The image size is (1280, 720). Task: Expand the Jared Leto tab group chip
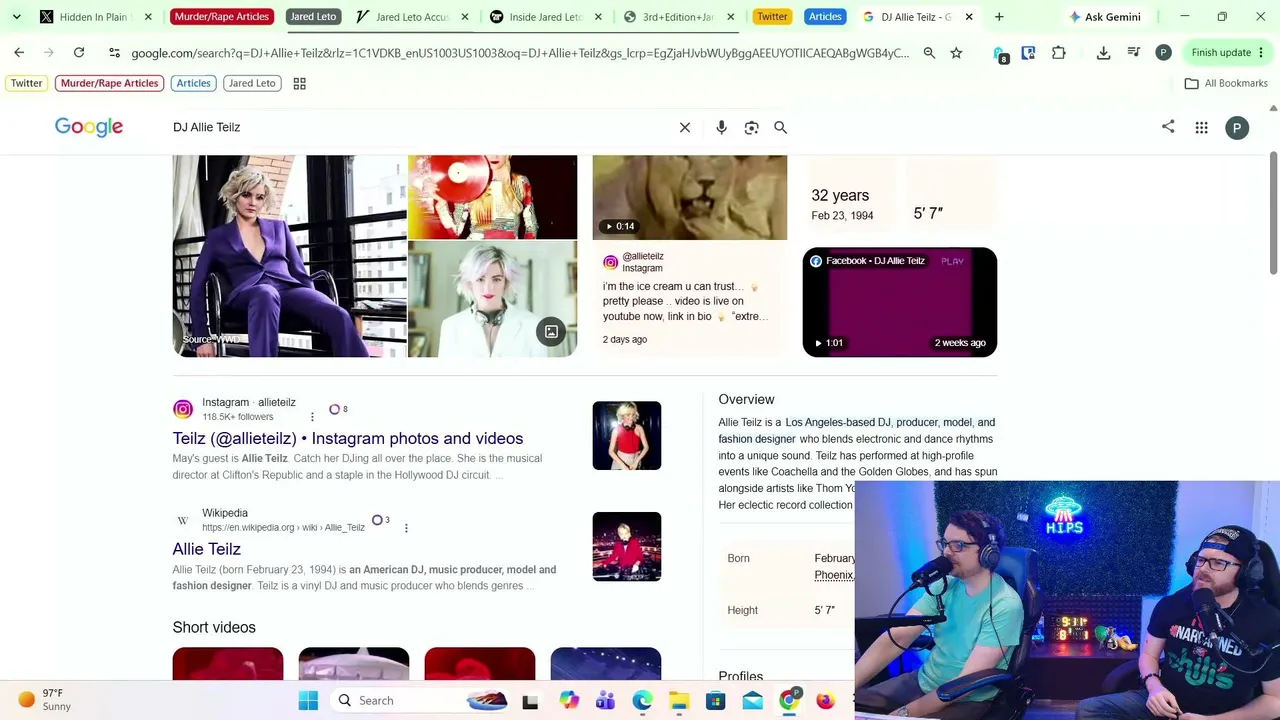pyautogui.click(x=313, y=17)
